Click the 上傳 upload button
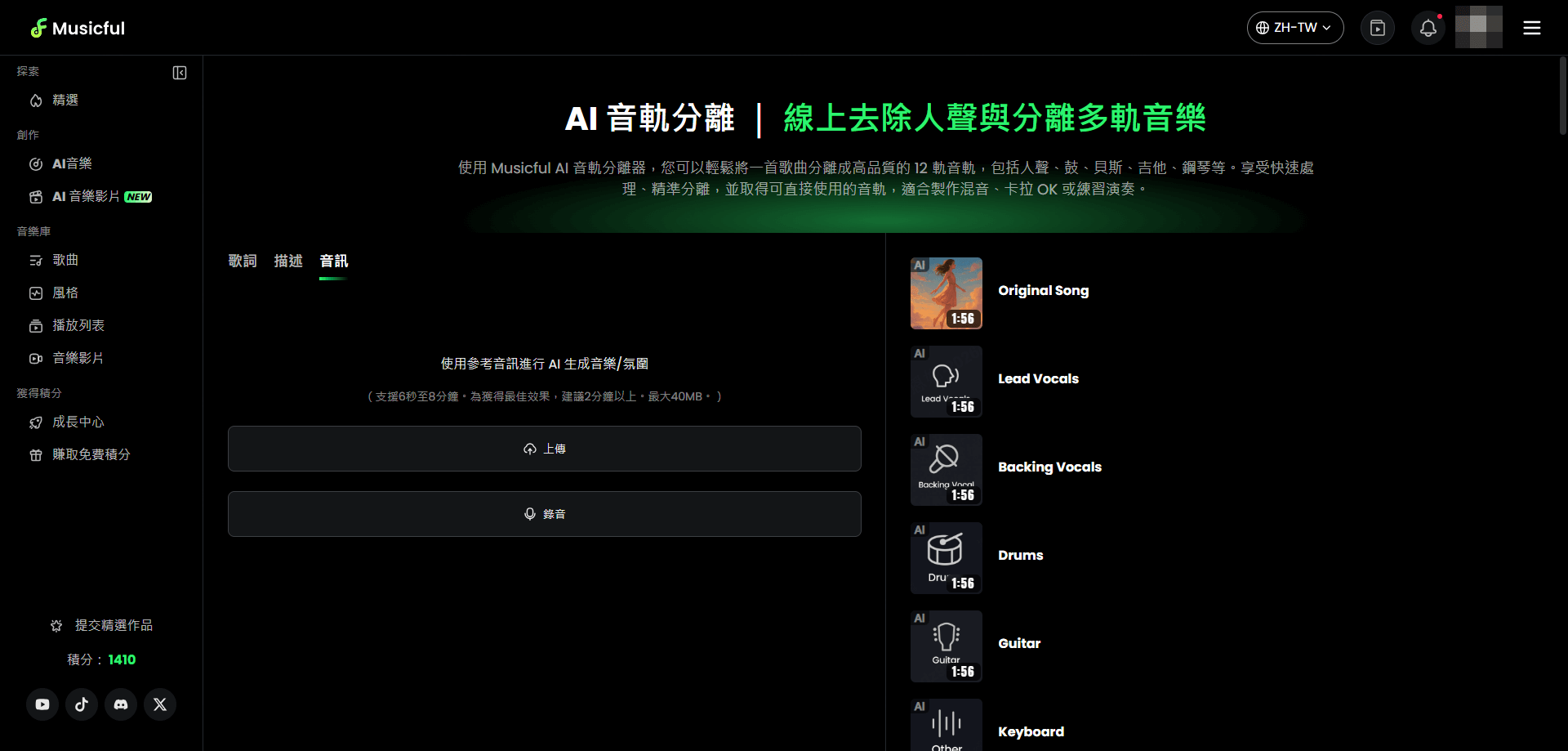The height and width of the screenshot is (751, 1568). [x=545, y=448]
